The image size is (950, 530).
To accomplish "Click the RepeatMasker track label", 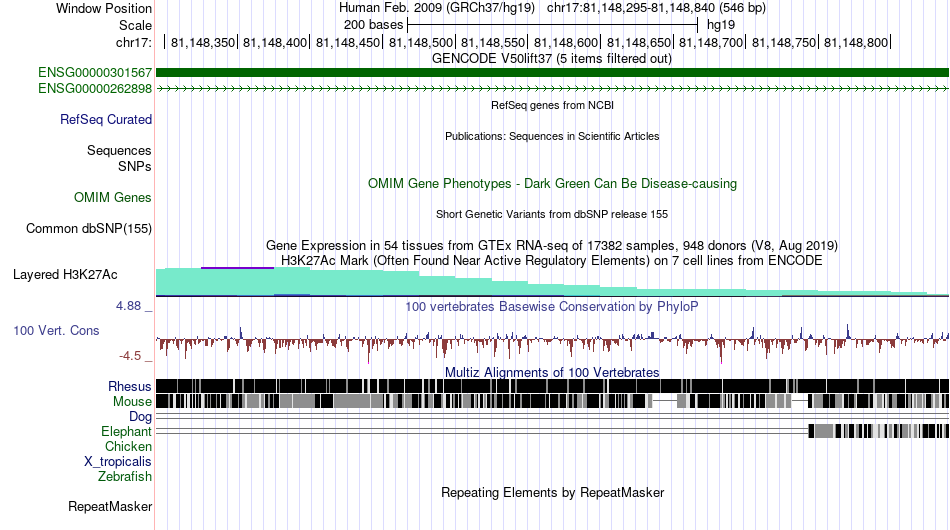I will [x=110, y=506].
